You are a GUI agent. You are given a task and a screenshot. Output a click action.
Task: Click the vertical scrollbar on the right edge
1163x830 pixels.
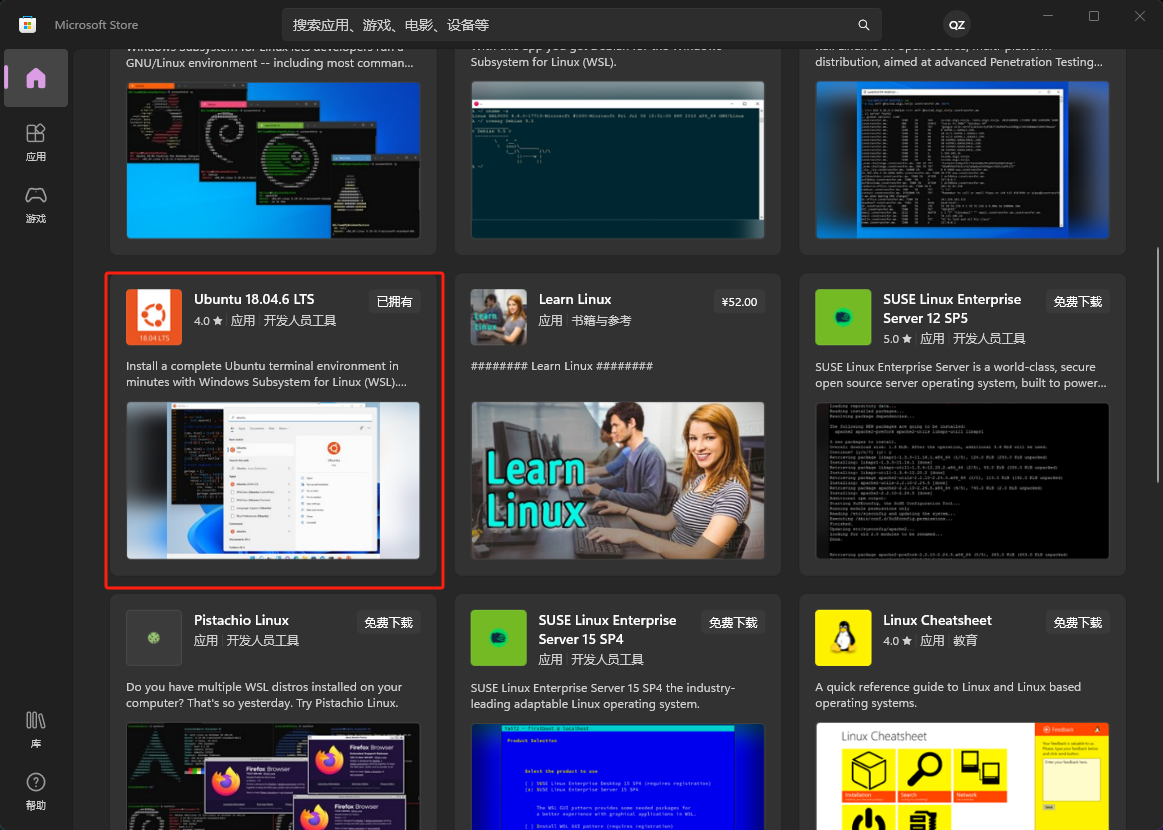(1157, 363)
